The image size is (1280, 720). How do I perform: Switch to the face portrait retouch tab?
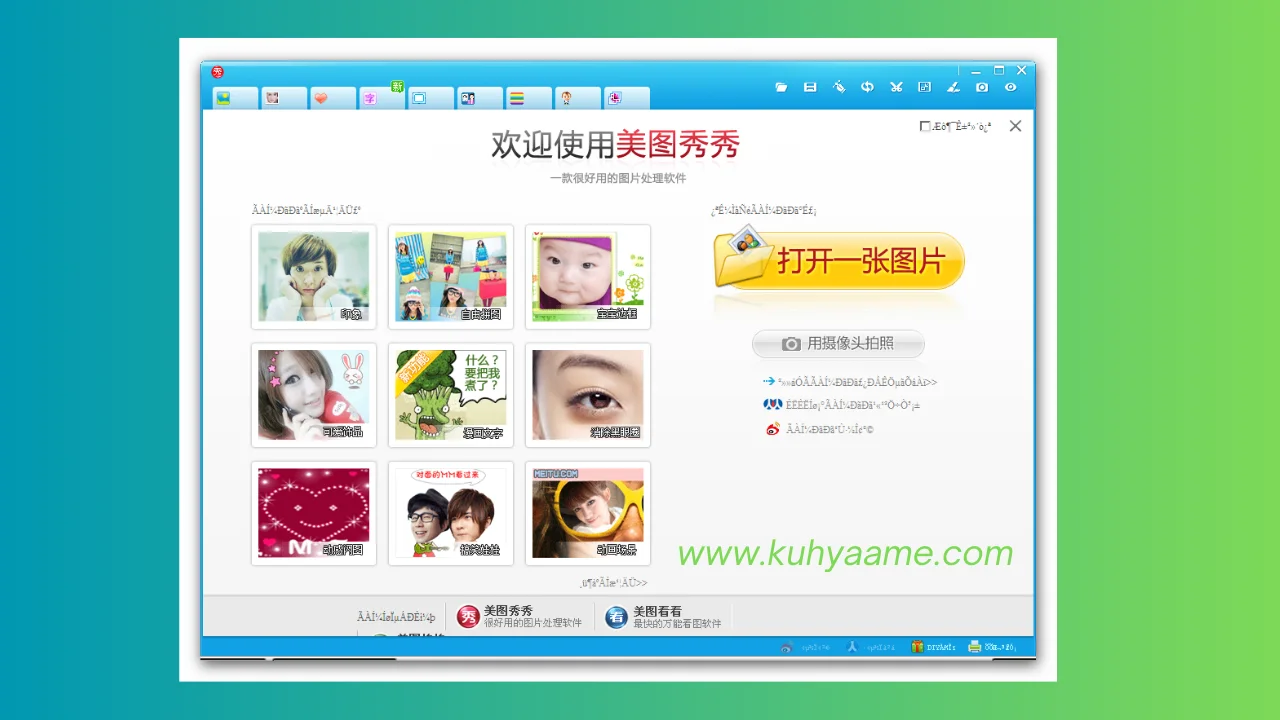284,98
